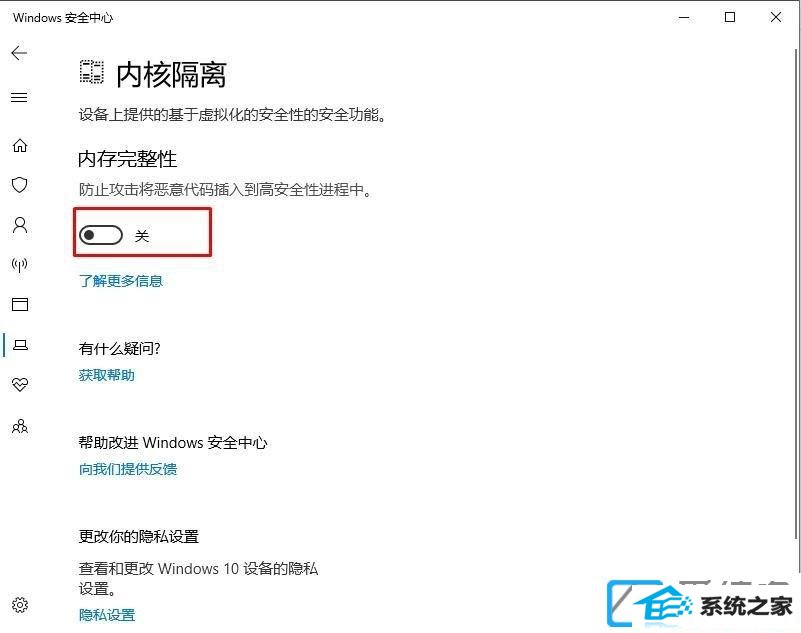Screen dimensions: 801x633
Task: Toggle the 内存完整性 switch on
Action: click(101, 235)
